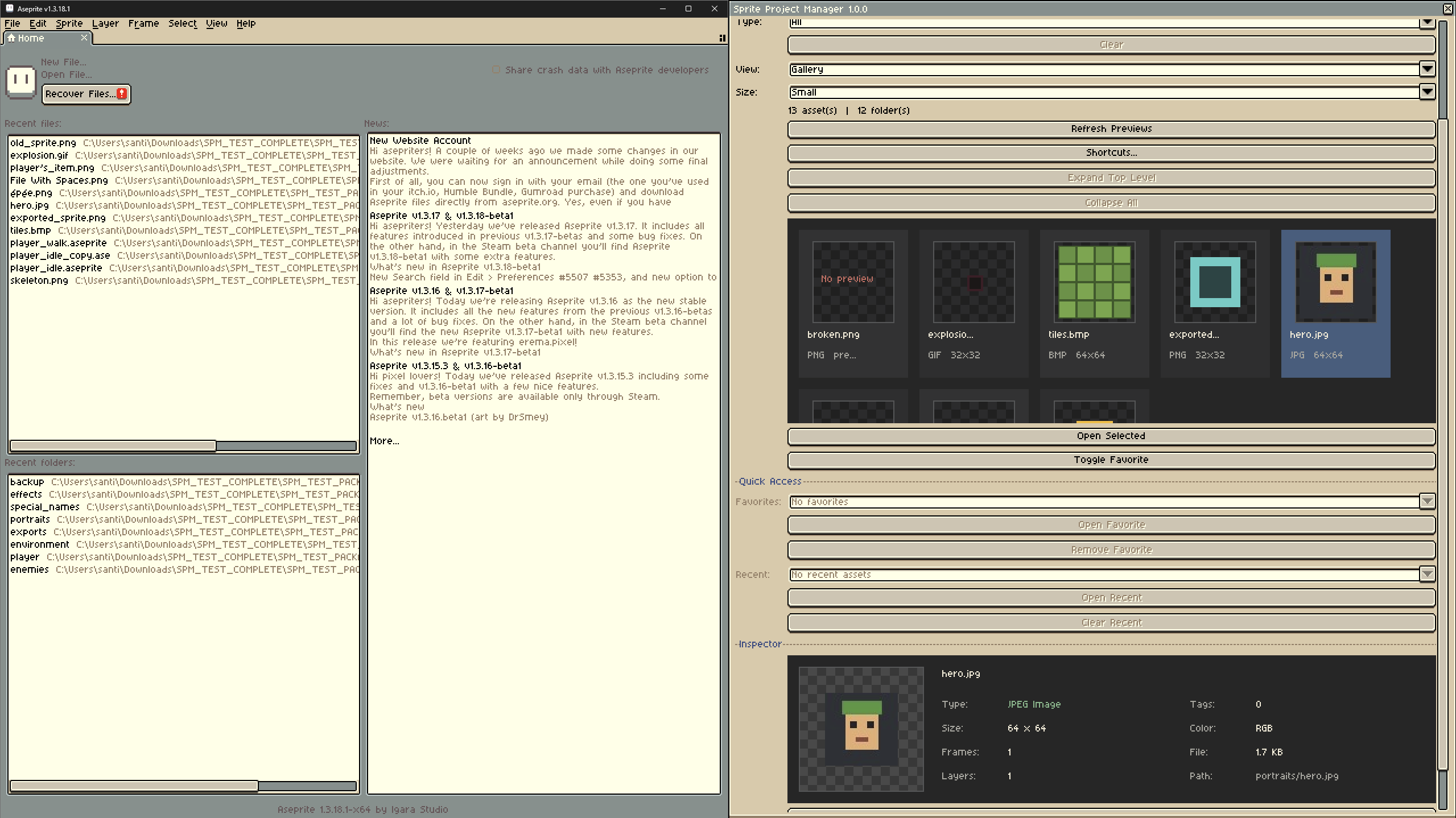This screenshot has width=1456, height=818.
Task: Open the View menu in Aseprite
Action: (216, 23)
